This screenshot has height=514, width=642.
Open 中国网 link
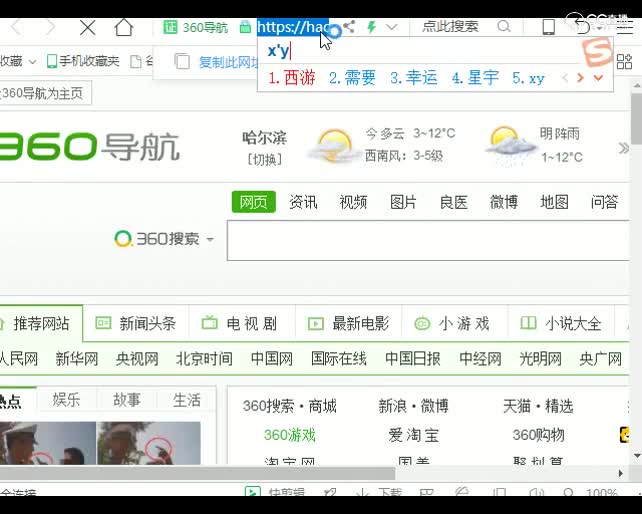(x=271, y=359)
